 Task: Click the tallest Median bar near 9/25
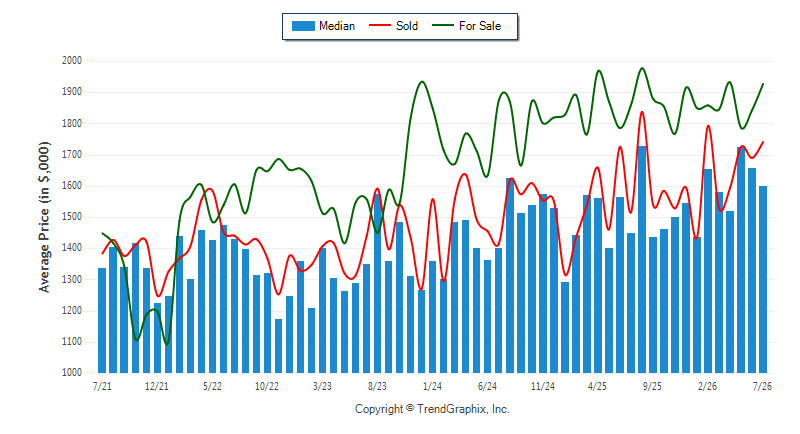[x=642, y=260]
